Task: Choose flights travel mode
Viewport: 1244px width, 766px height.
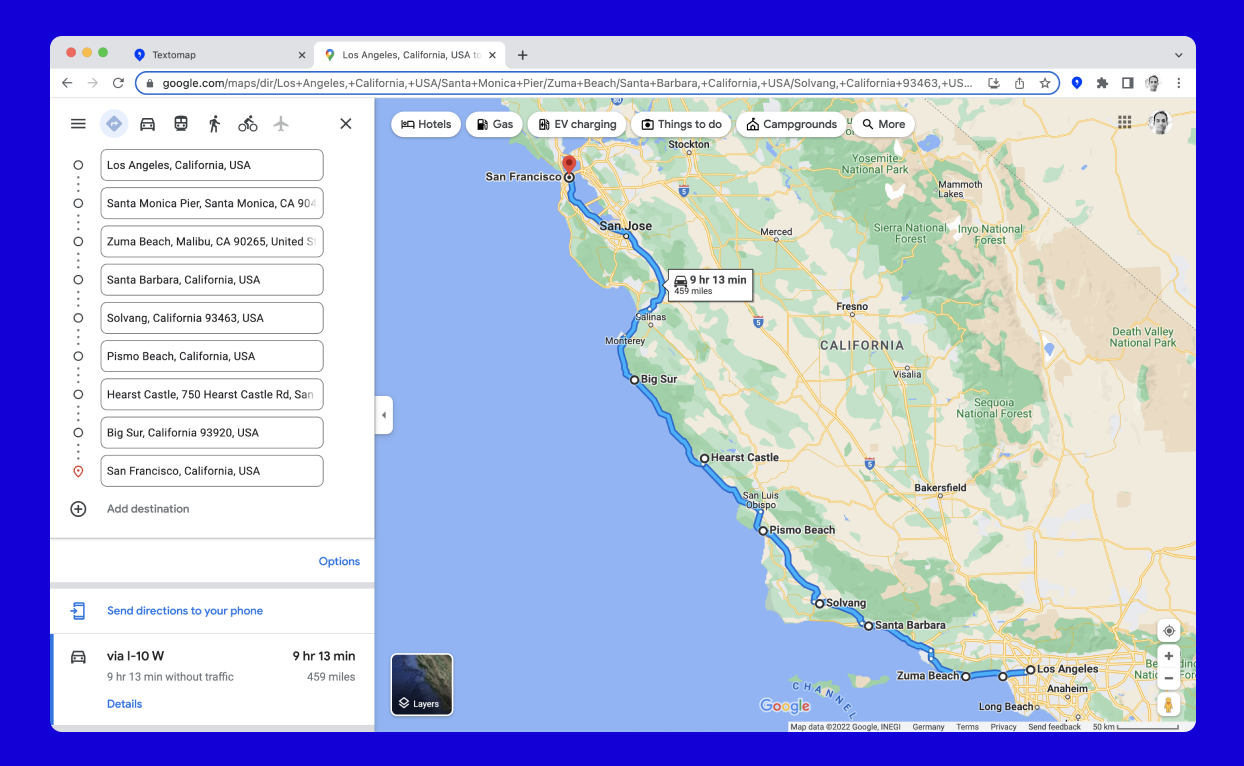Action: (x=281, y=124)
